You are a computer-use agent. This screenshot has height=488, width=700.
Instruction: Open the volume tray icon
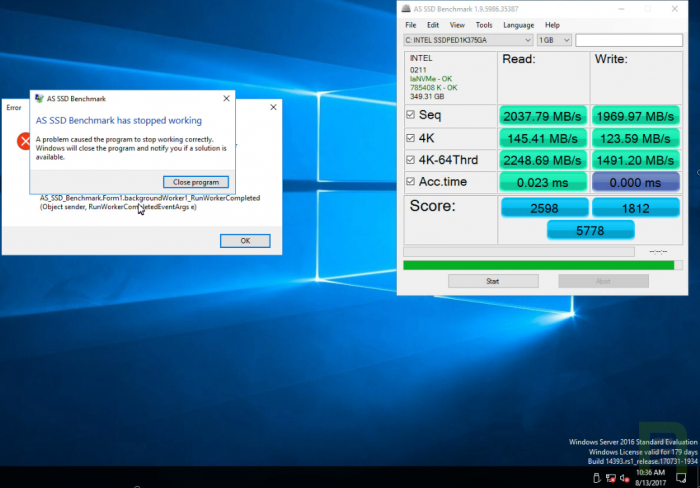(624, 478)
